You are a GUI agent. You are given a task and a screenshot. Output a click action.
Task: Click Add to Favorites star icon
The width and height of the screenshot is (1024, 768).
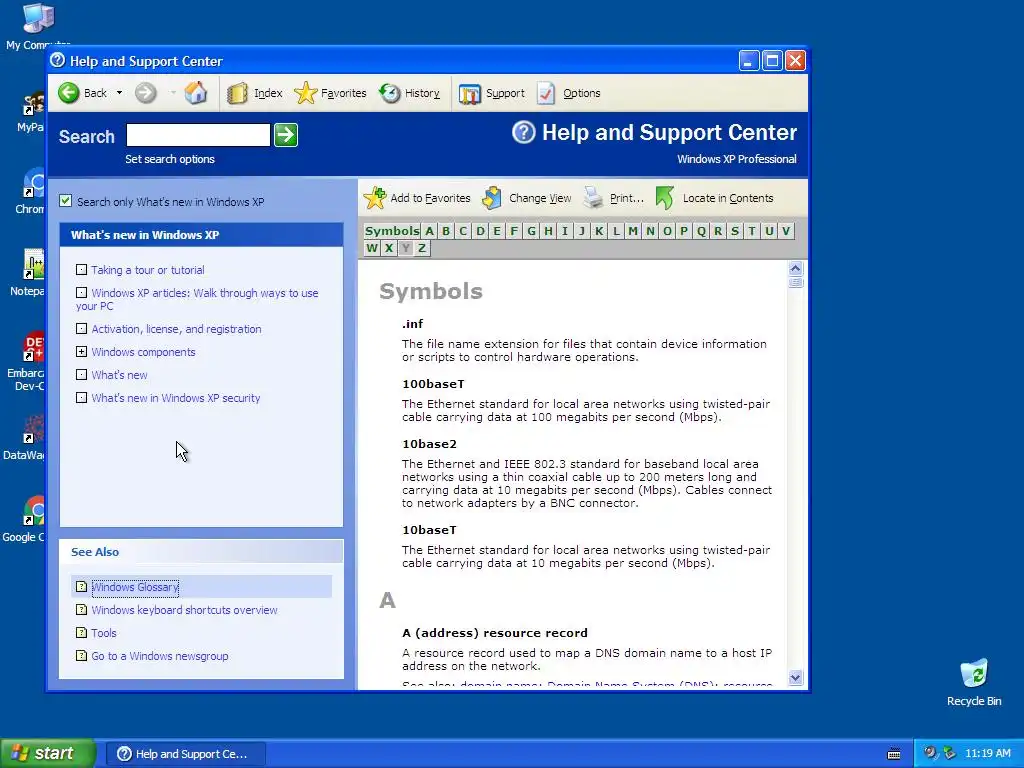tap(375, 197)
